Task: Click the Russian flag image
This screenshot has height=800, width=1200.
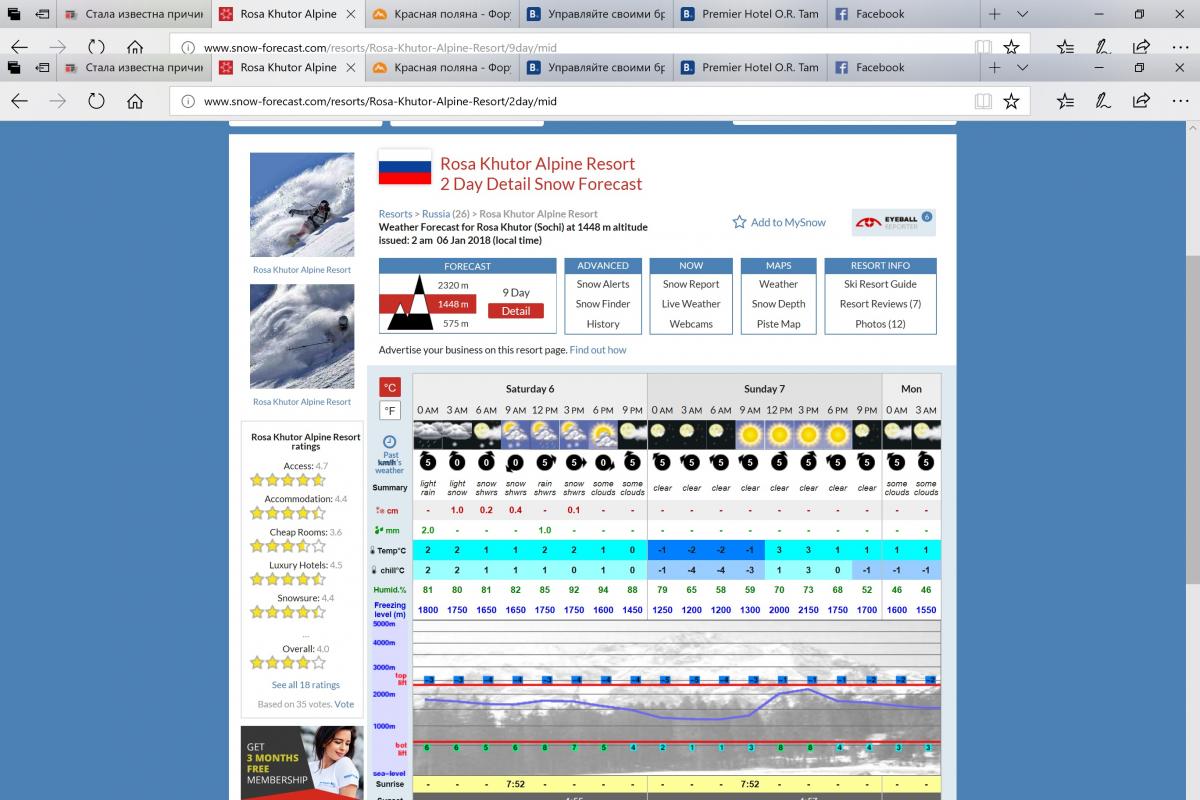Action: [405, 167]
